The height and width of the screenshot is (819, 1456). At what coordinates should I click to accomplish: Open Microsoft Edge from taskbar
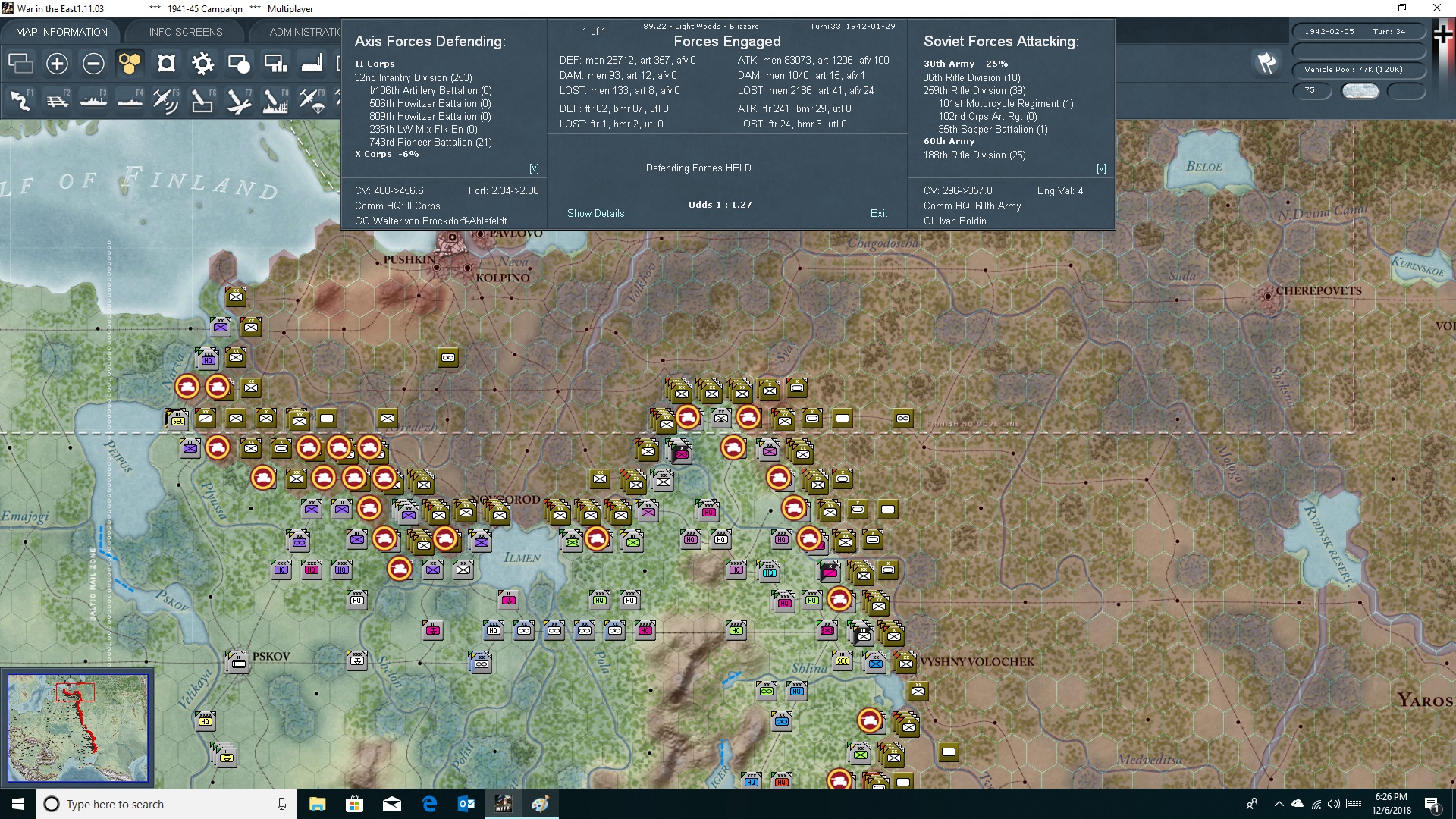coord(429,804)
